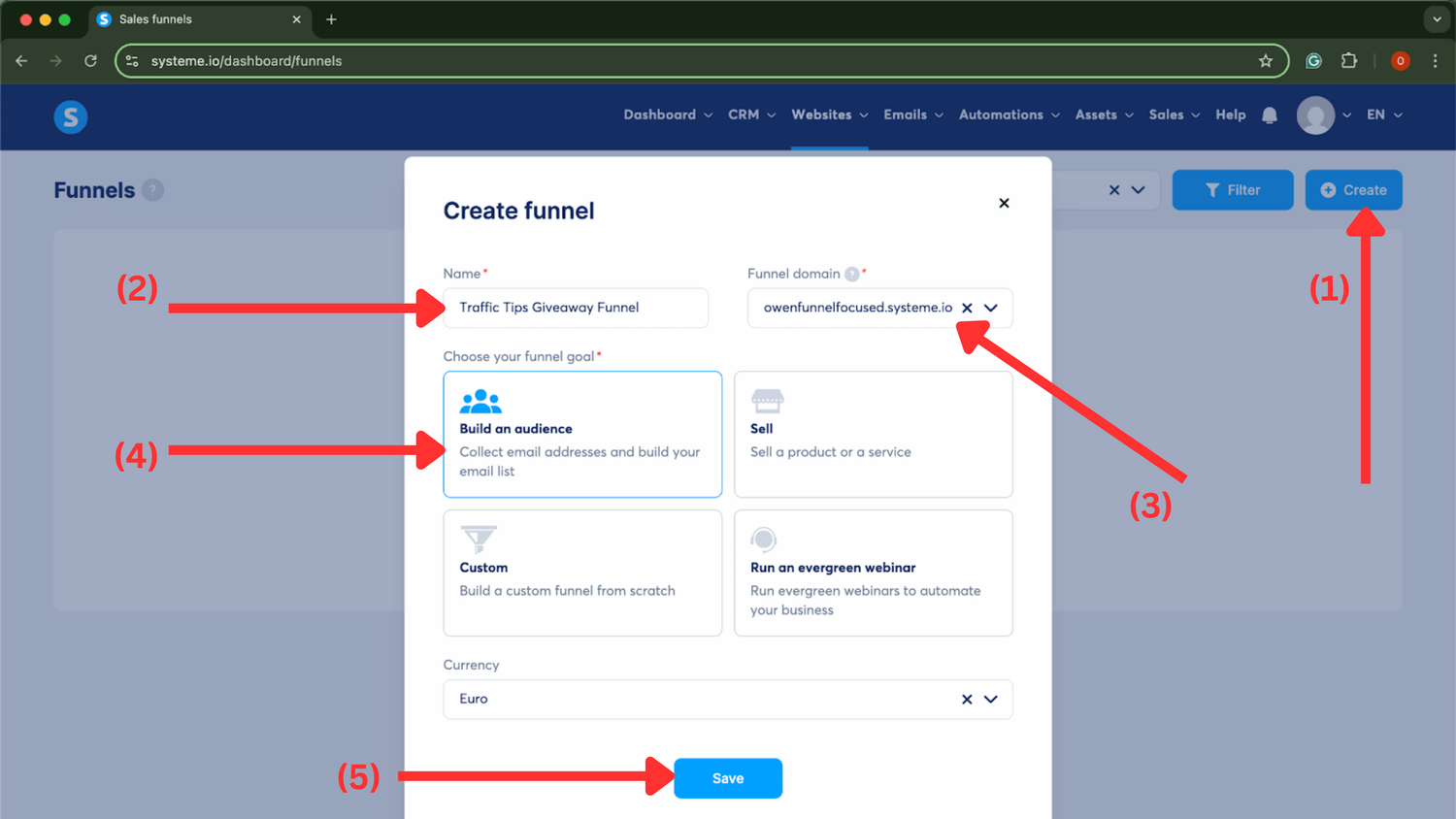The width and height of the screenshot is (1456, 819).
Task: Open the Assets menu
Action: 1104,115
